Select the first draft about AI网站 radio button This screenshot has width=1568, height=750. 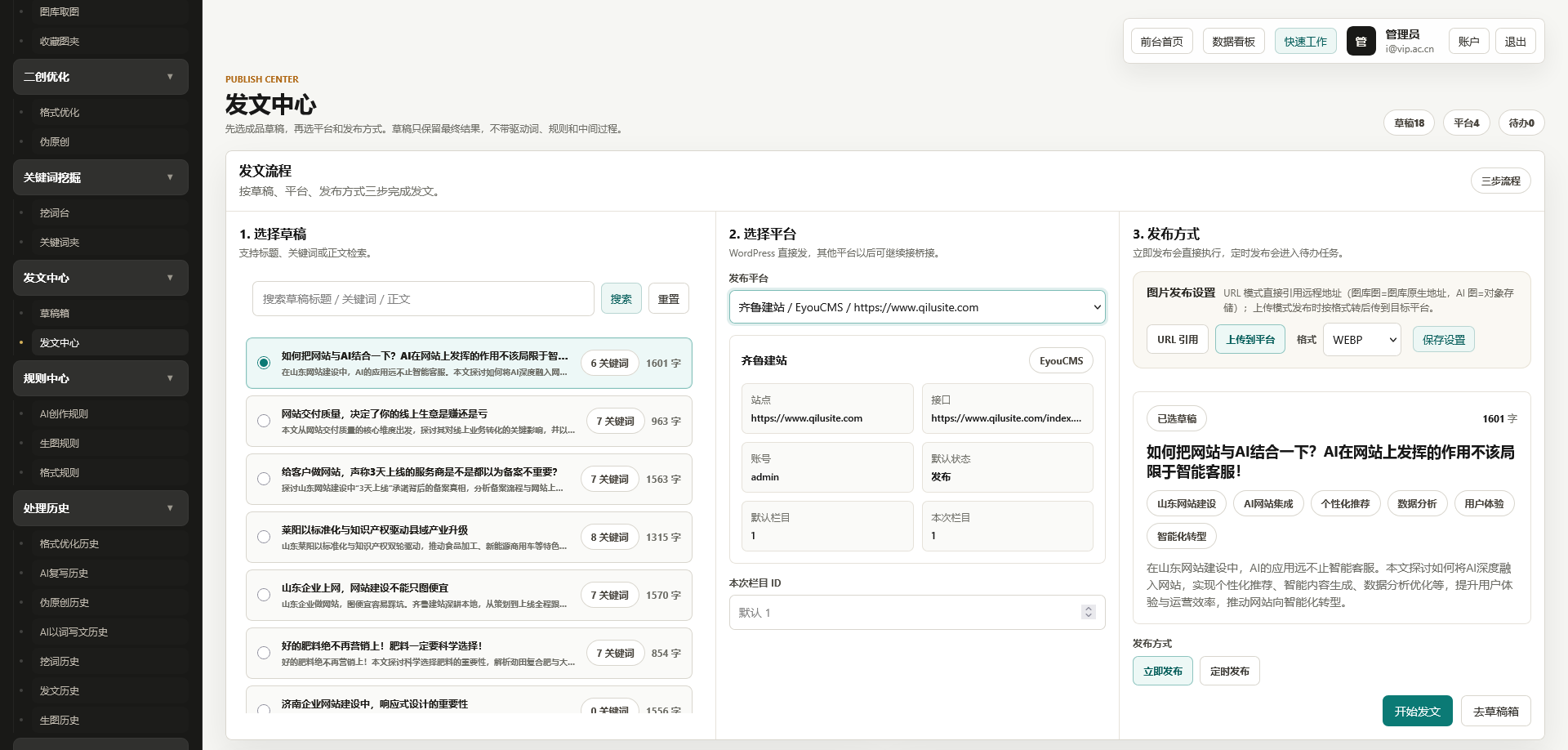coord(264,363)
